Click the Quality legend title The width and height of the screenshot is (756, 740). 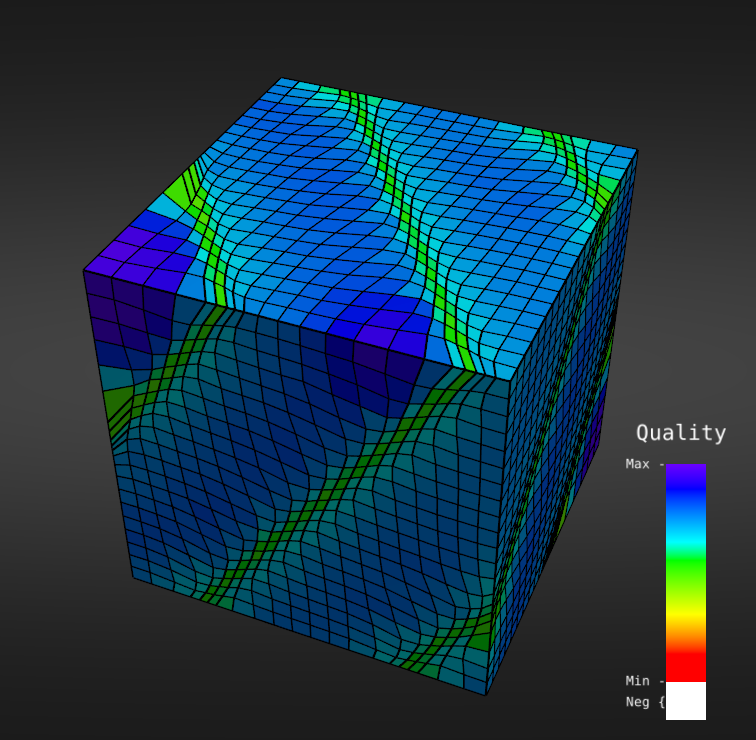coord(681,433)
